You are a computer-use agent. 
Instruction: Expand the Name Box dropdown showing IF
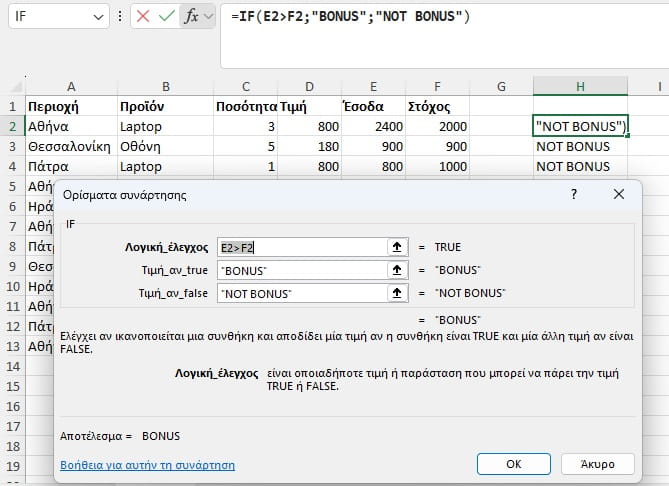coord(99,17)
